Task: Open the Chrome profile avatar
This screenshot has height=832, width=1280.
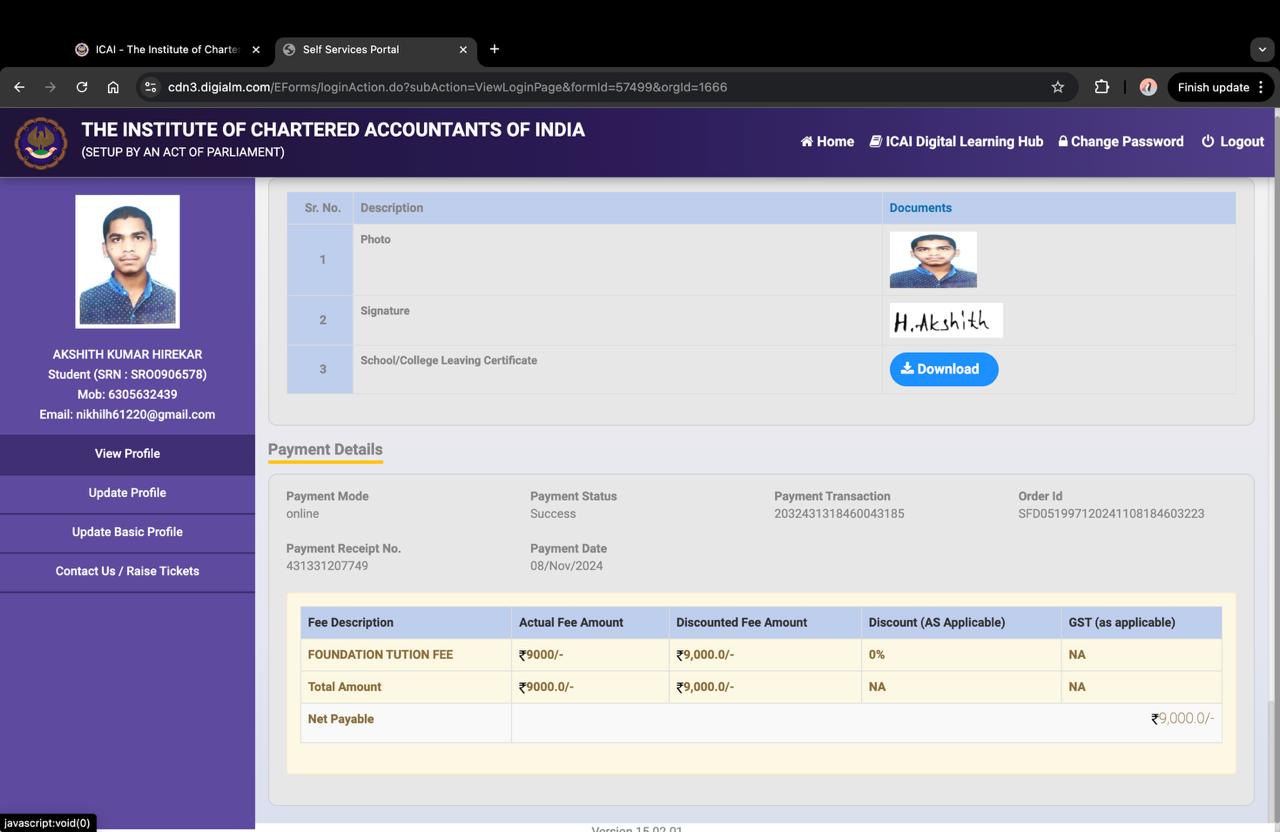Action: (1148, 87)
